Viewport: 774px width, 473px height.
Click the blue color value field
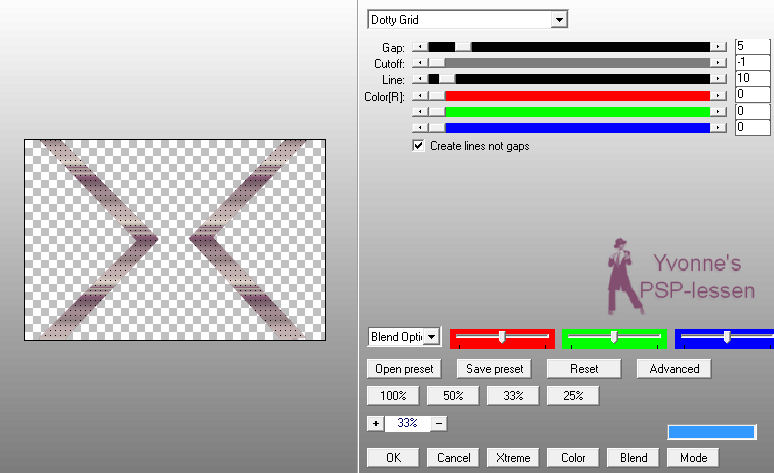(x=752, y=127)
